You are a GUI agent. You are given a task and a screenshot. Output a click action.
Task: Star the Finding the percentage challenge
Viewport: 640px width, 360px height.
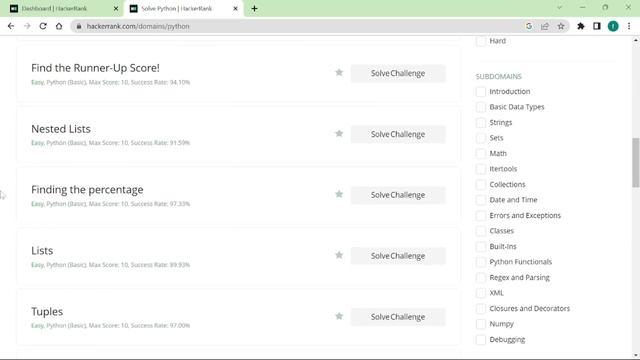point(339,194)
